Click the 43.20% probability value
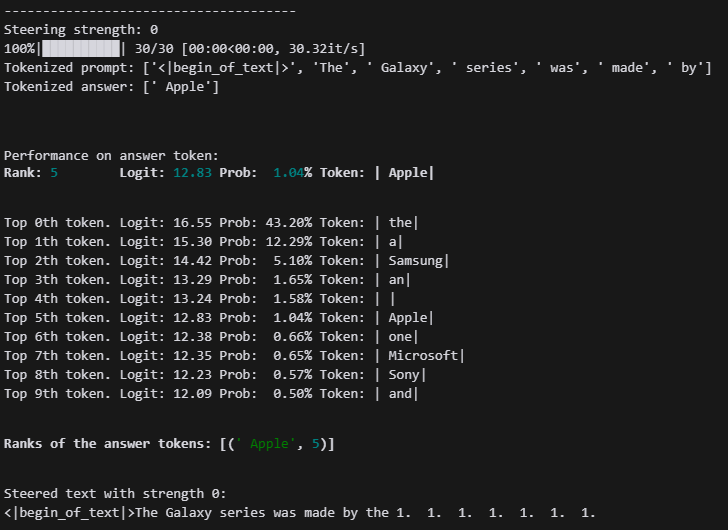Viewport: 728px width, 530px height. [288, 223]
